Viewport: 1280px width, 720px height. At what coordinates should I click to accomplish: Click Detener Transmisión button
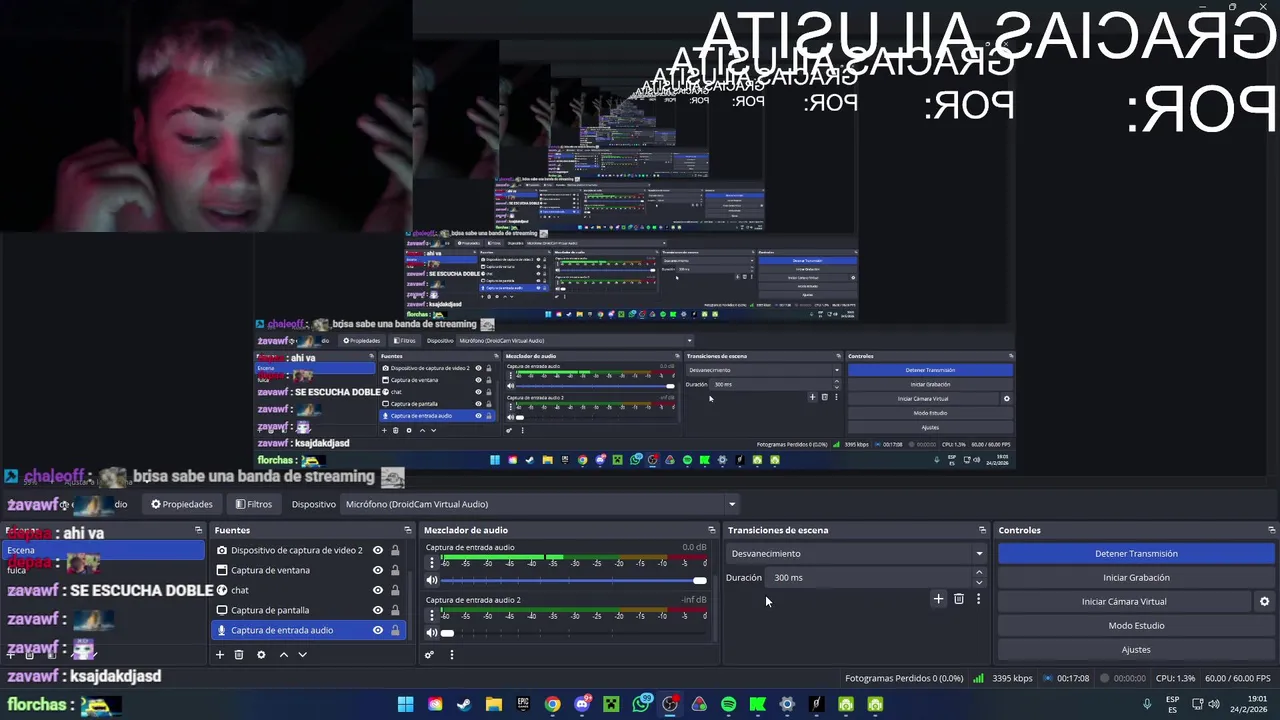[x=1136, y=553]
